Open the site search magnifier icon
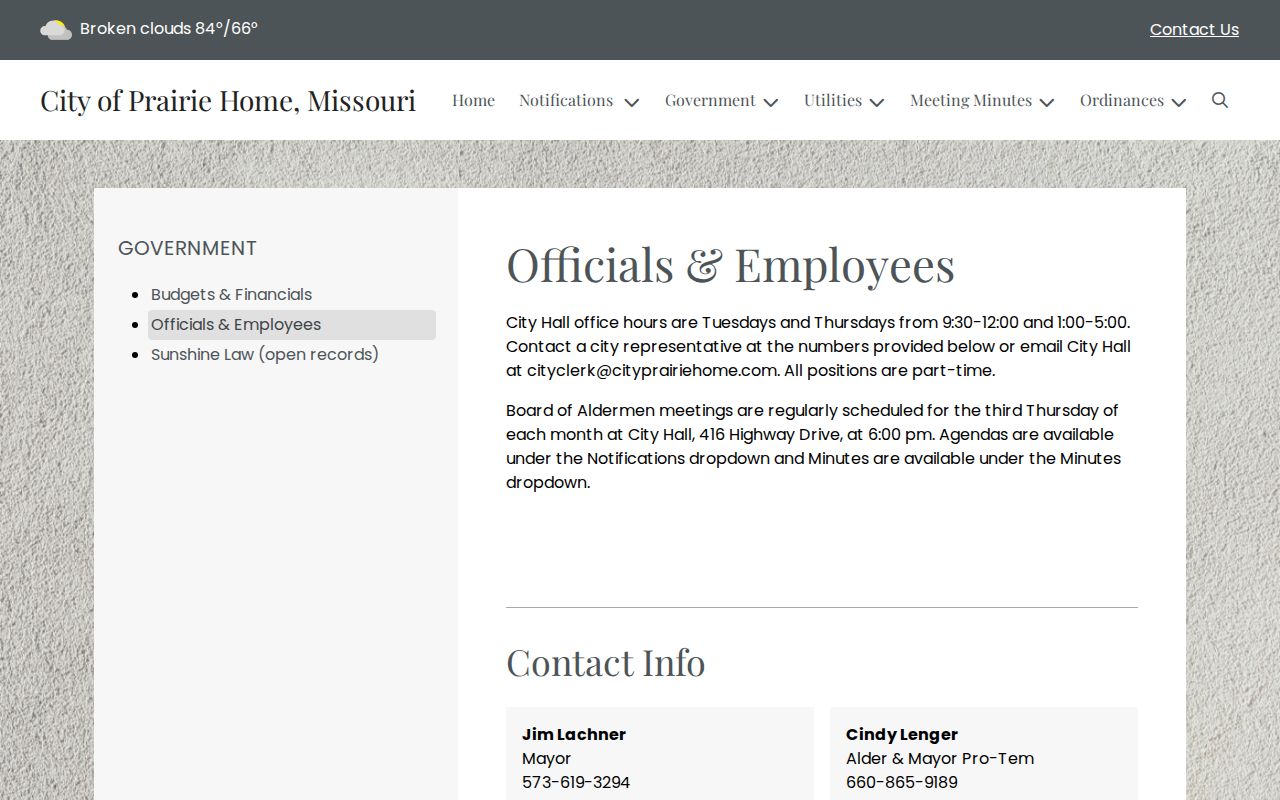This screenshot has width=1280, height=800. 1220,100
